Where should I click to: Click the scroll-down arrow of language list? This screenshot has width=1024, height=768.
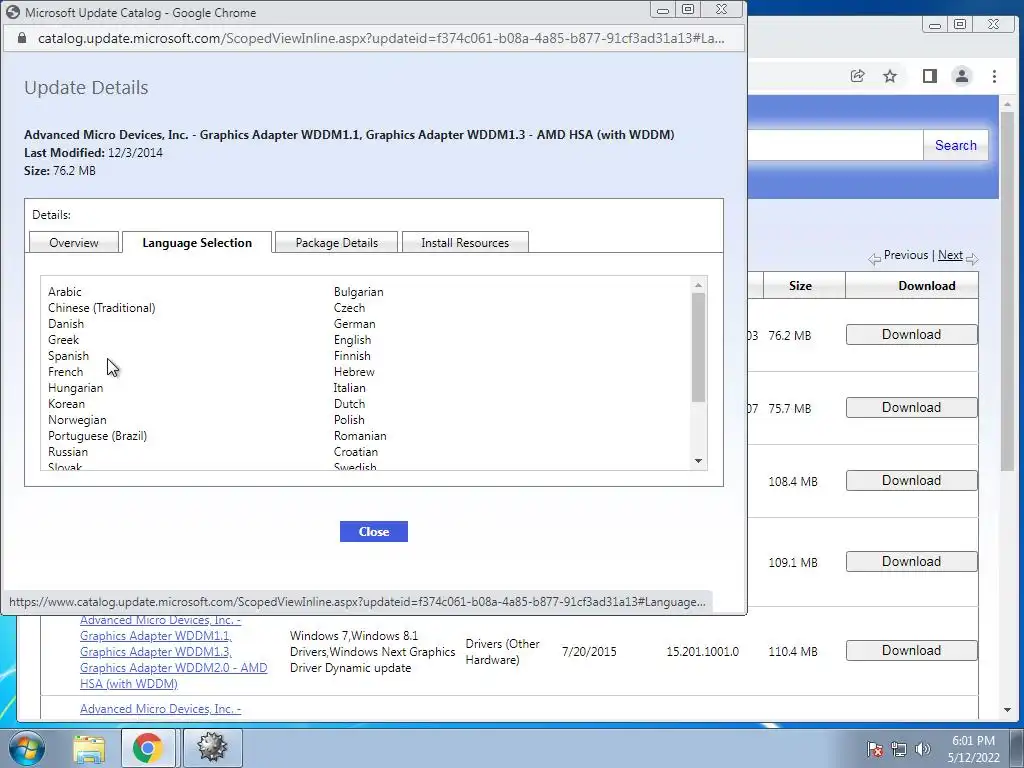[698, 461]
